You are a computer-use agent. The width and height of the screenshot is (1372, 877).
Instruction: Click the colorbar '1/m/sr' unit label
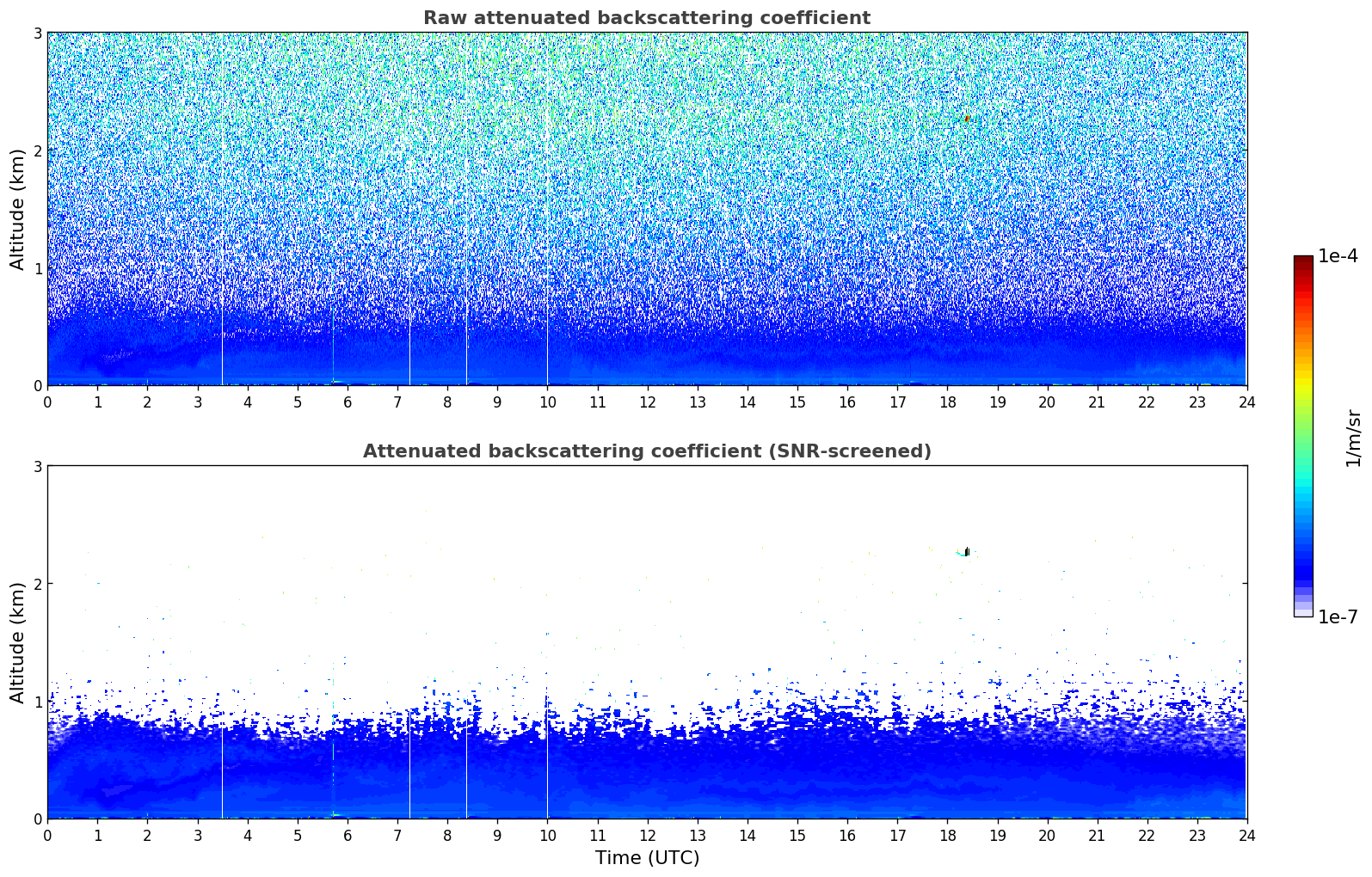point(1353,438)
